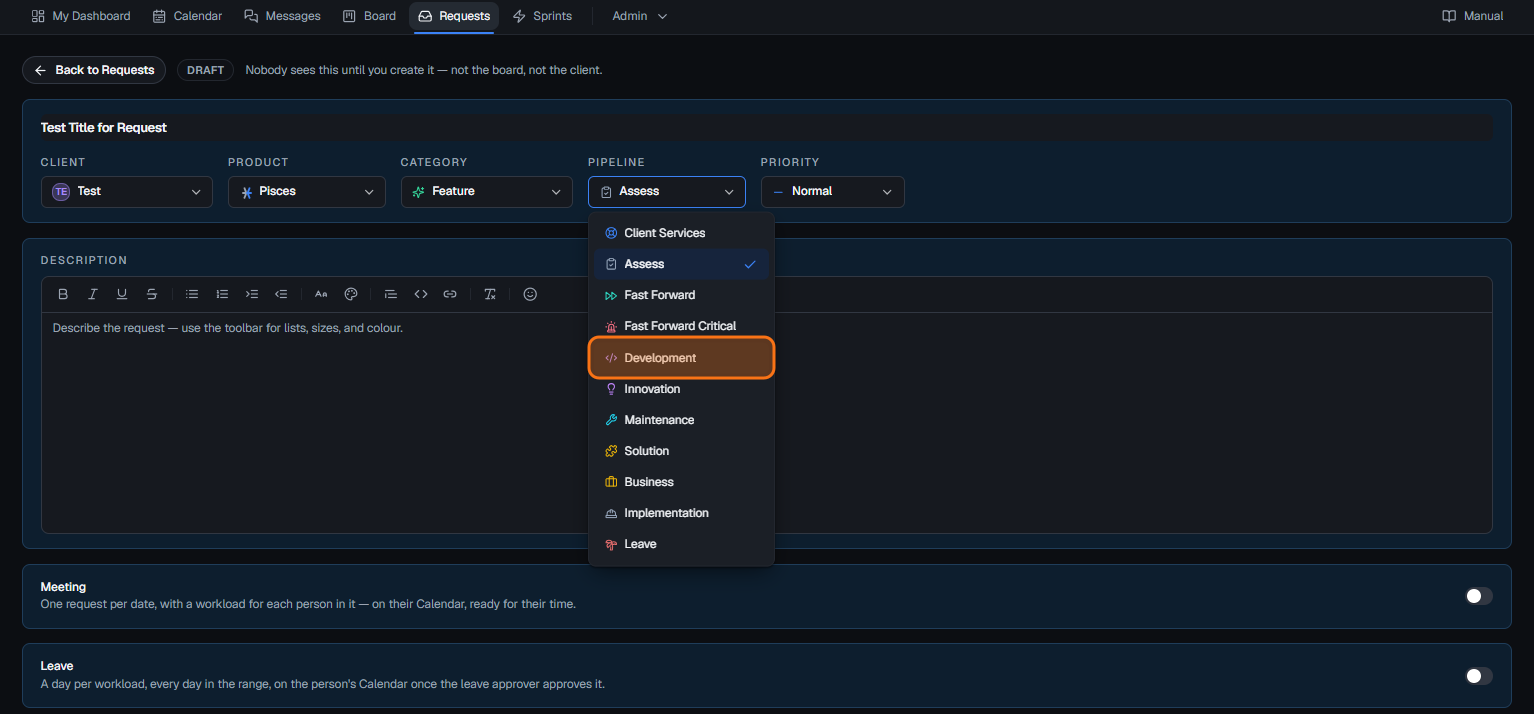Select Maintenance from the pipeline menu
The width and height of the screenshot is (1534, 714).
tap(681, 420)
